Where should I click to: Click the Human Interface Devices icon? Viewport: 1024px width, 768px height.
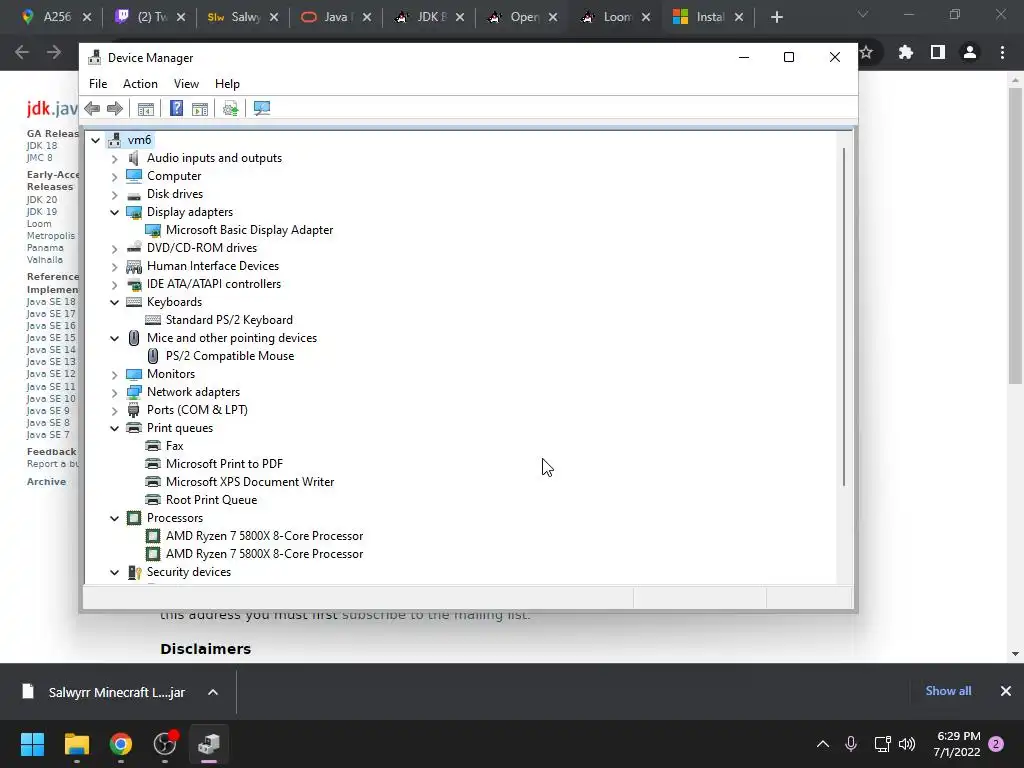[134, 266]
